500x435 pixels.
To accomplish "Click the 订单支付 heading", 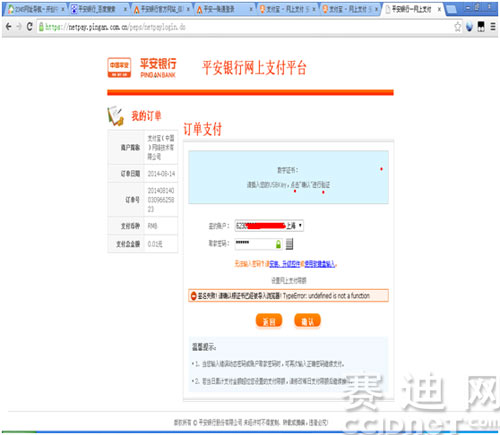I will [203, 129].
